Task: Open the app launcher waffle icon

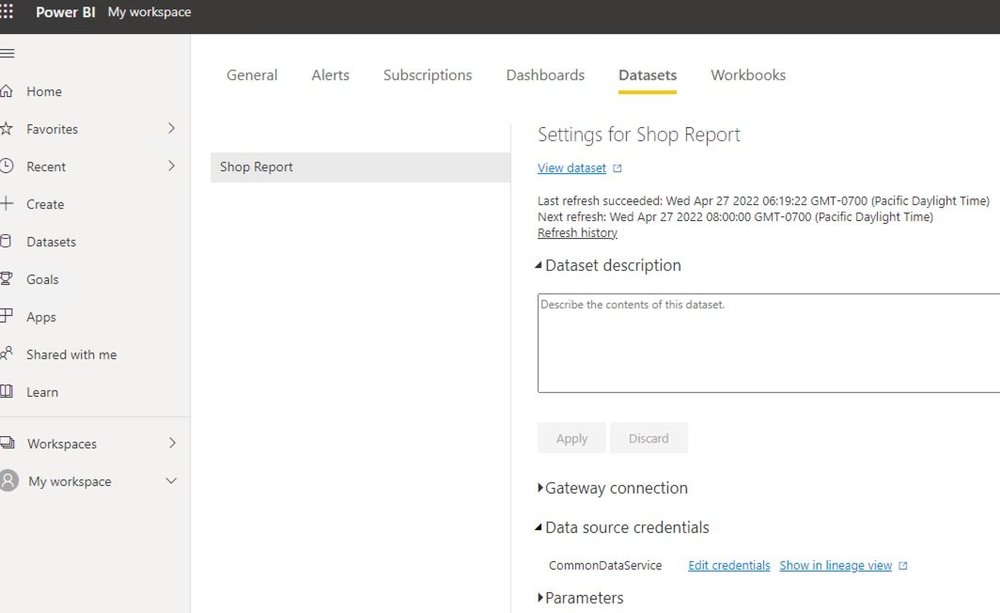Action: tap(6, 11)
